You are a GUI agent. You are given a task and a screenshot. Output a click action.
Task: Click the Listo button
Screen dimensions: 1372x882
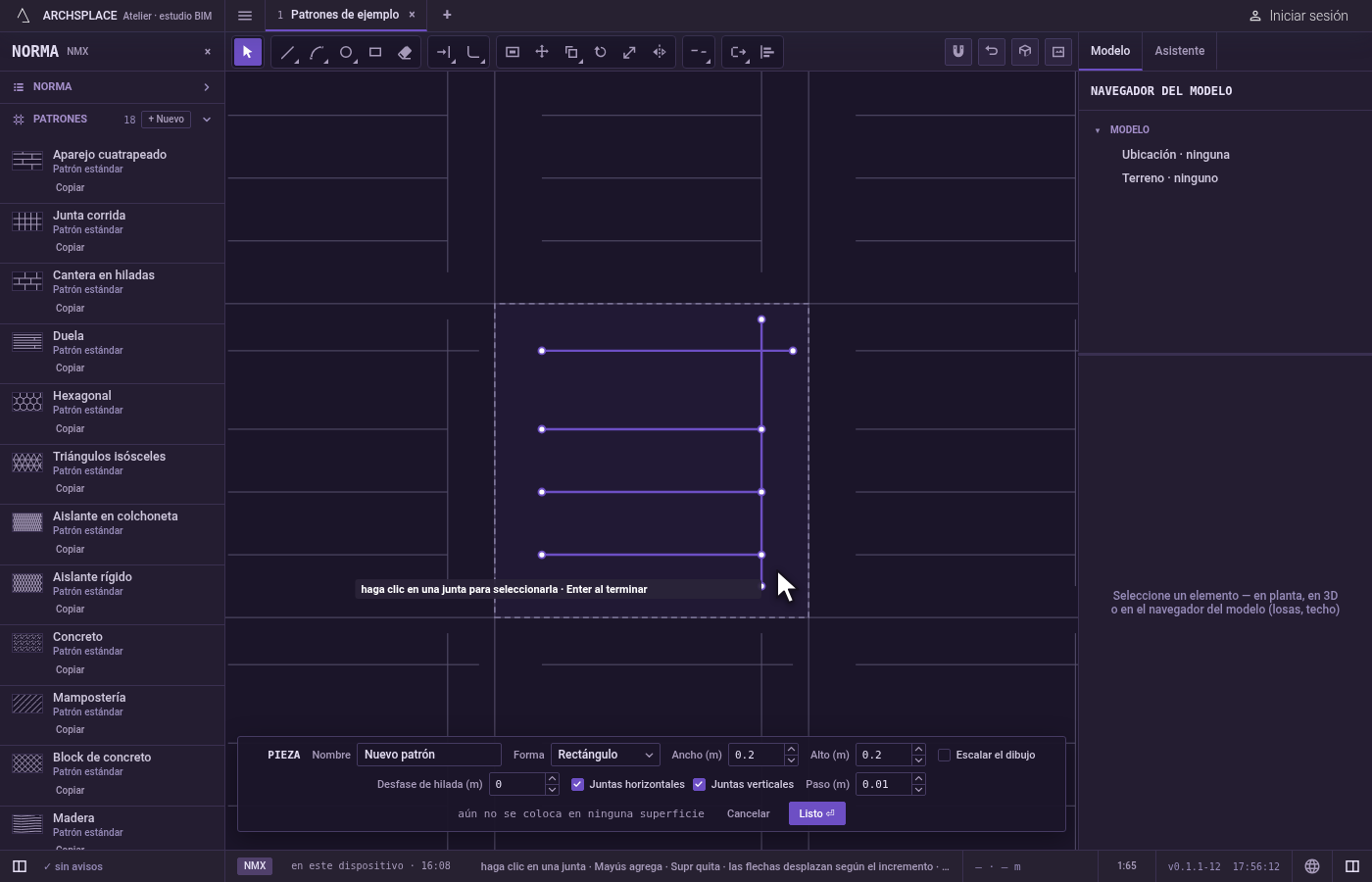click(816, 813)
